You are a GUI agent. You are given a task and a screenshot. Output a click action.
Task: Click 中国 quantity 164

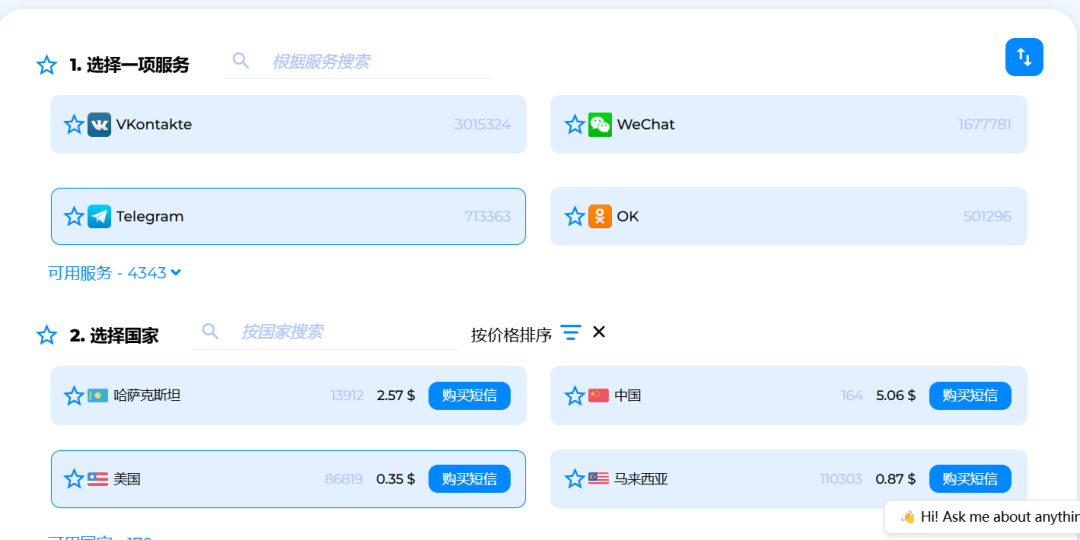point(852,396)
